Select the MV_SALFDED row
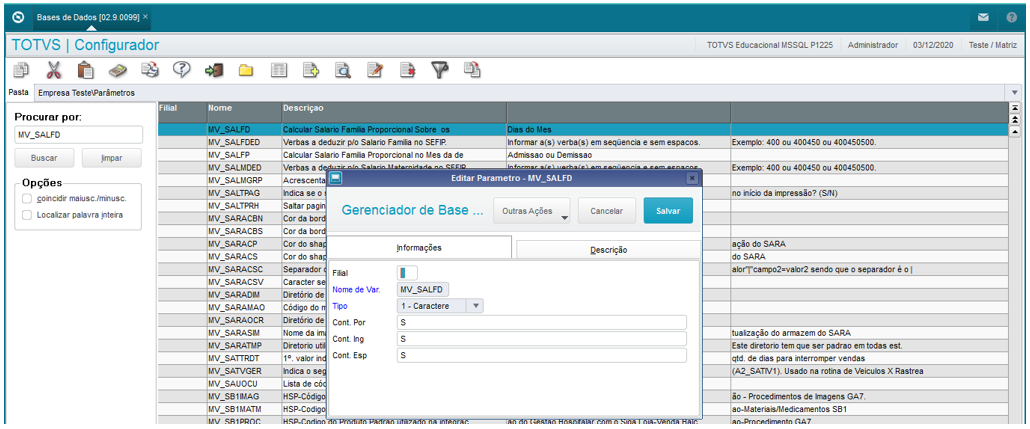1030x429 pixels. pos(583,142)
